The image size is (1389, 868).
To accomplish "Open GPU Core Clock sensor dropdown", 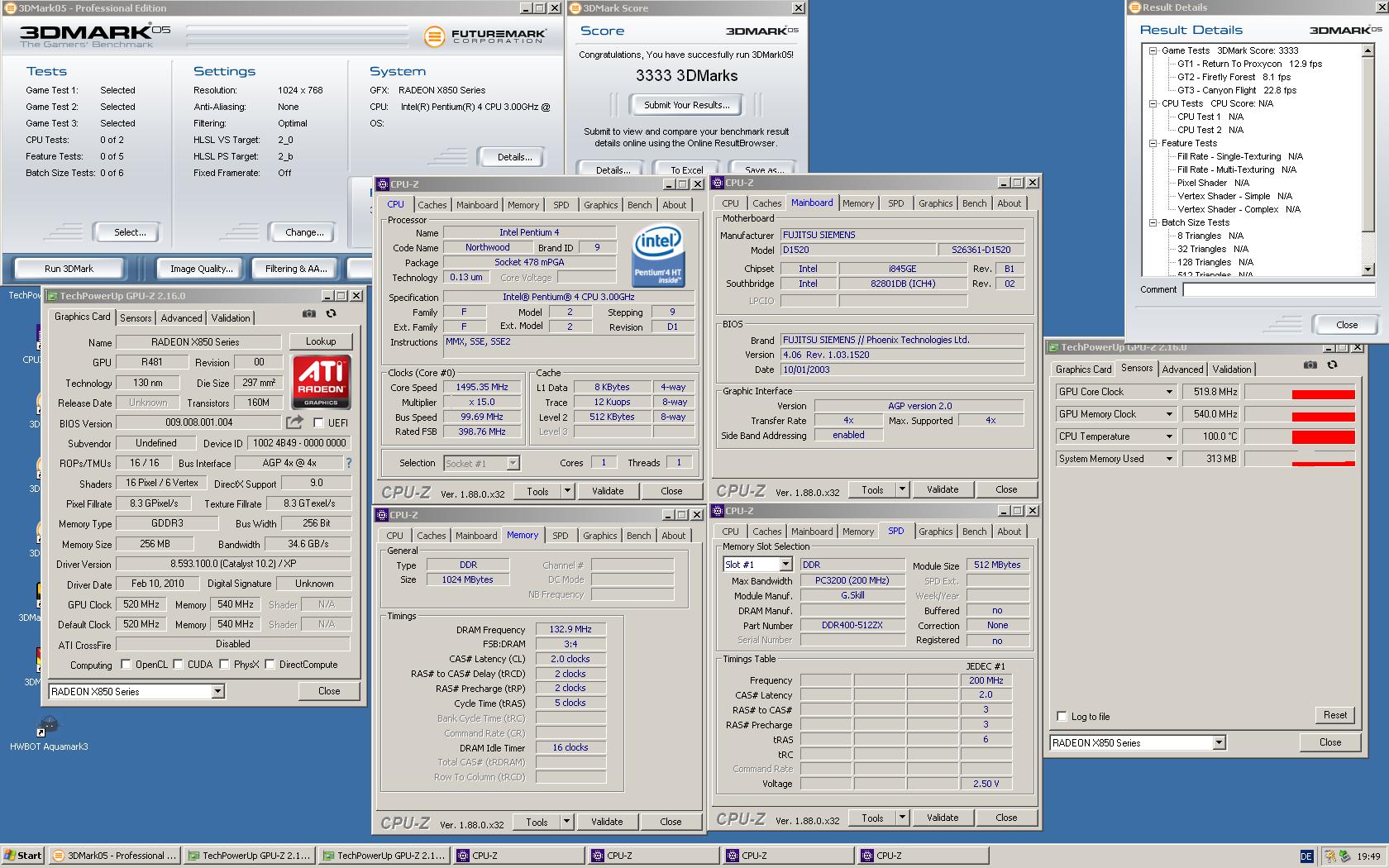I will point(1169,392).
